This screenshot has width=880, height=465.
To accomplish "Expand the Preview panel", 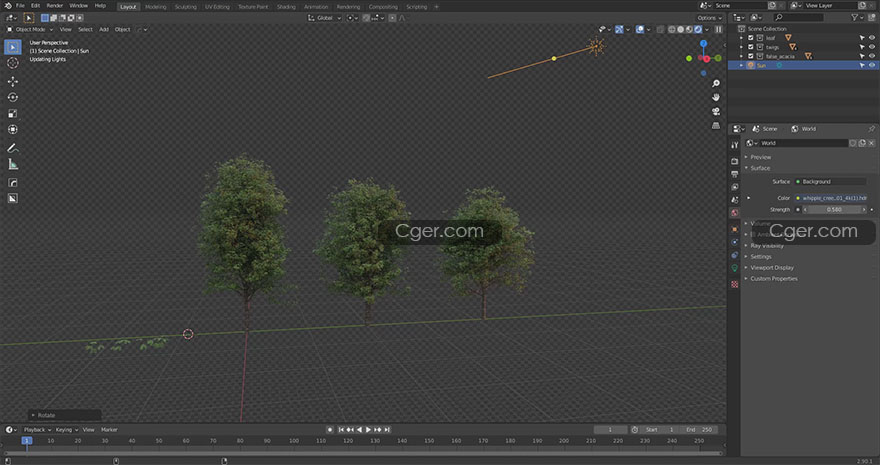I will 760,157.
